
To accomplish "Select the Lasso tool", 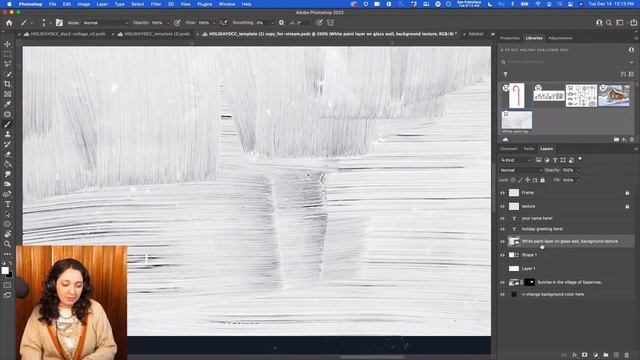I will point(7,64).
